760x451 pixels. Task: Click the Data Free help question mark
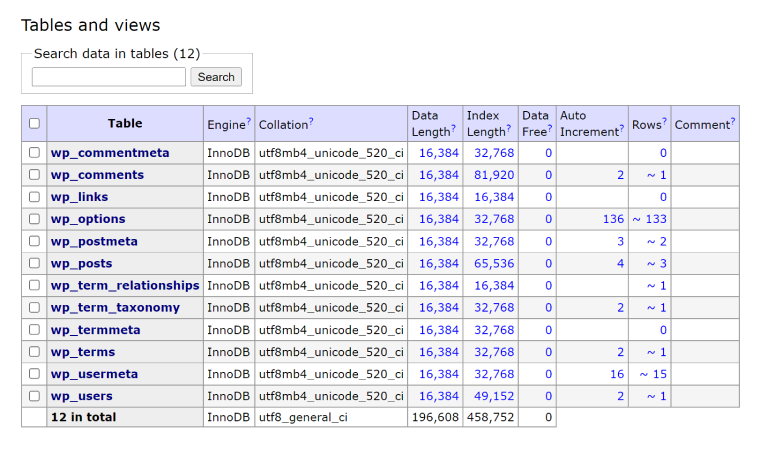tap(550, 128)
